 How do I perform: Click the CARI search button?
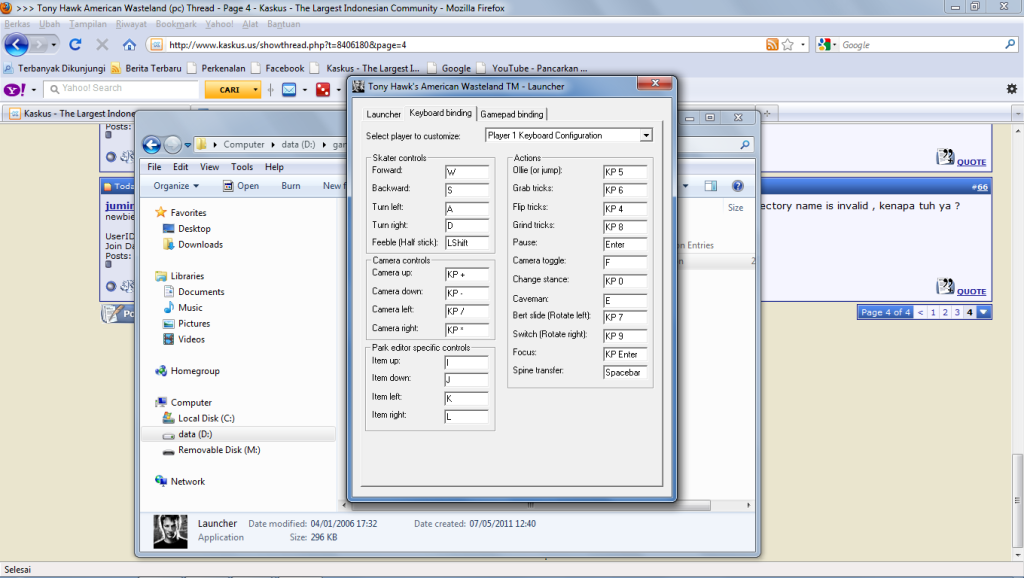(229, 89)
